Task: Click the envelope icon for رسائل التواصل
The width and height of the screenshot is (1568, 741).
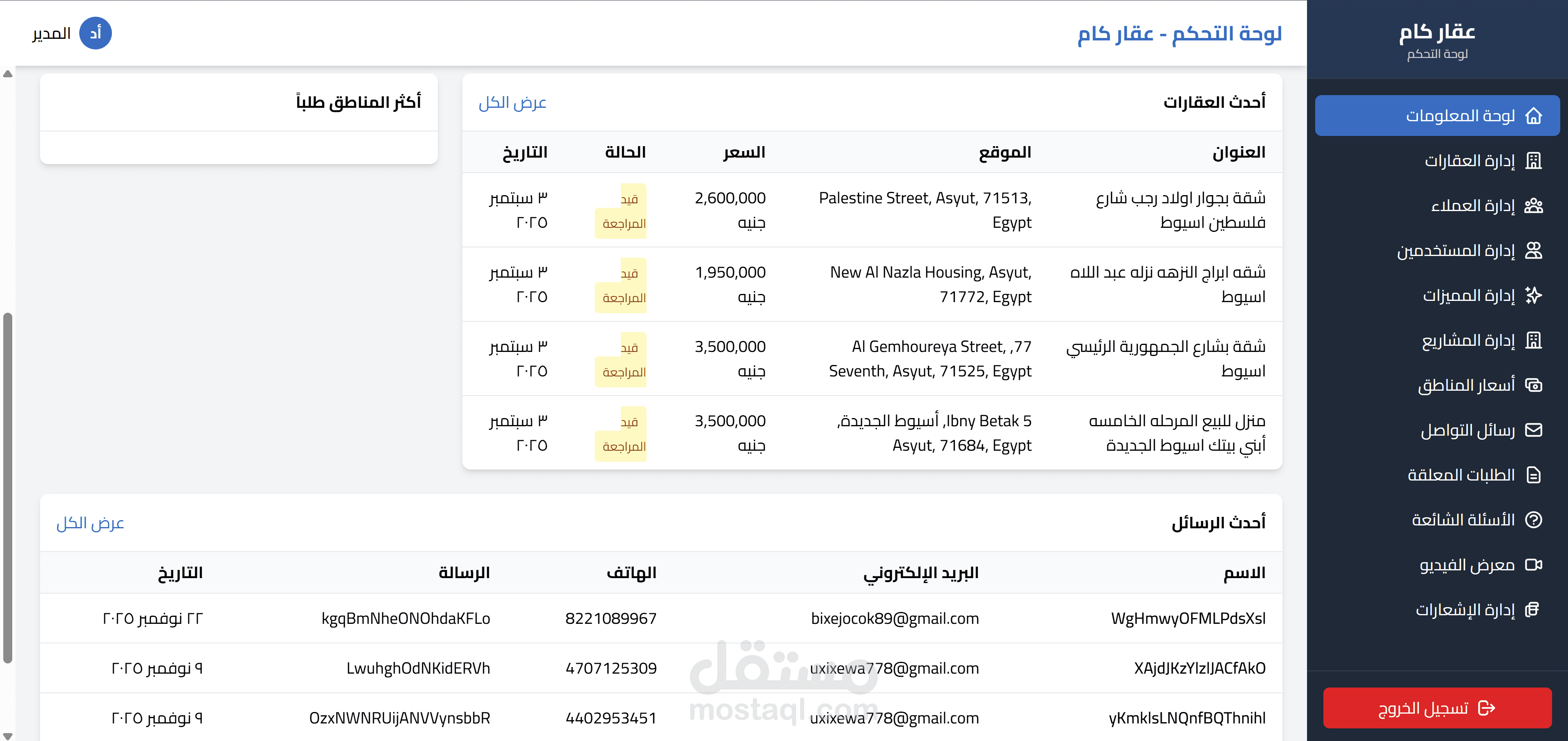Action: pyautogui.click(x=1533, y=430)
